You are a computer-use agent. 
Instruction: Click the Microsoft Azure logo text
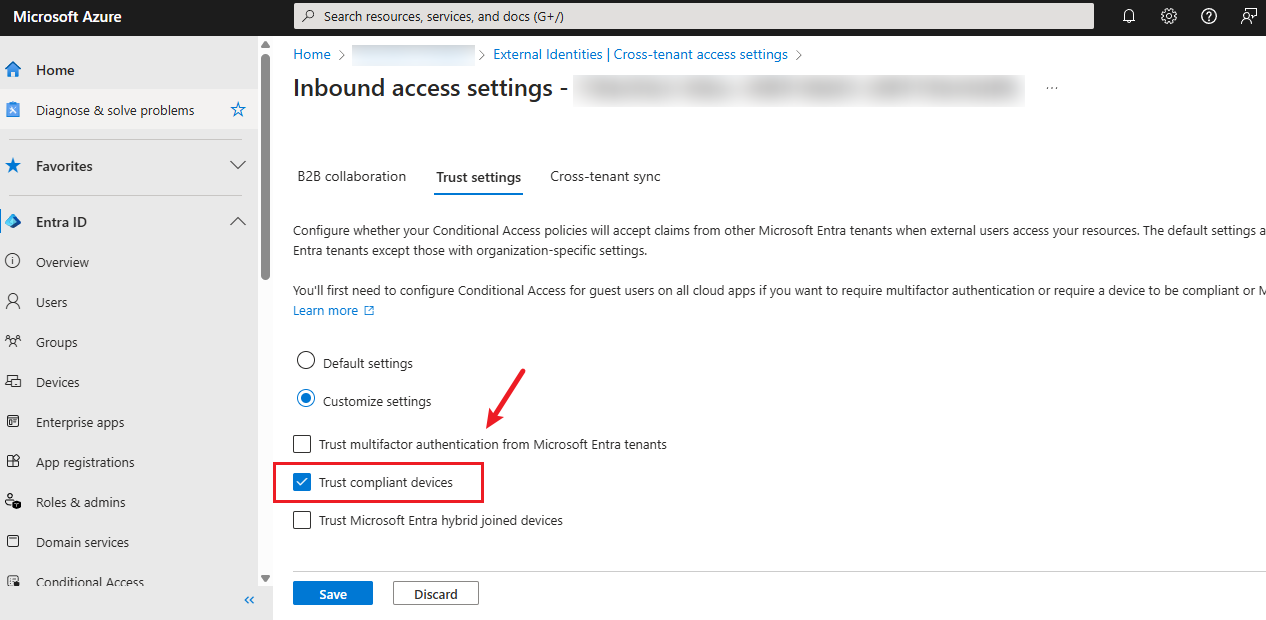pos(67,16)
